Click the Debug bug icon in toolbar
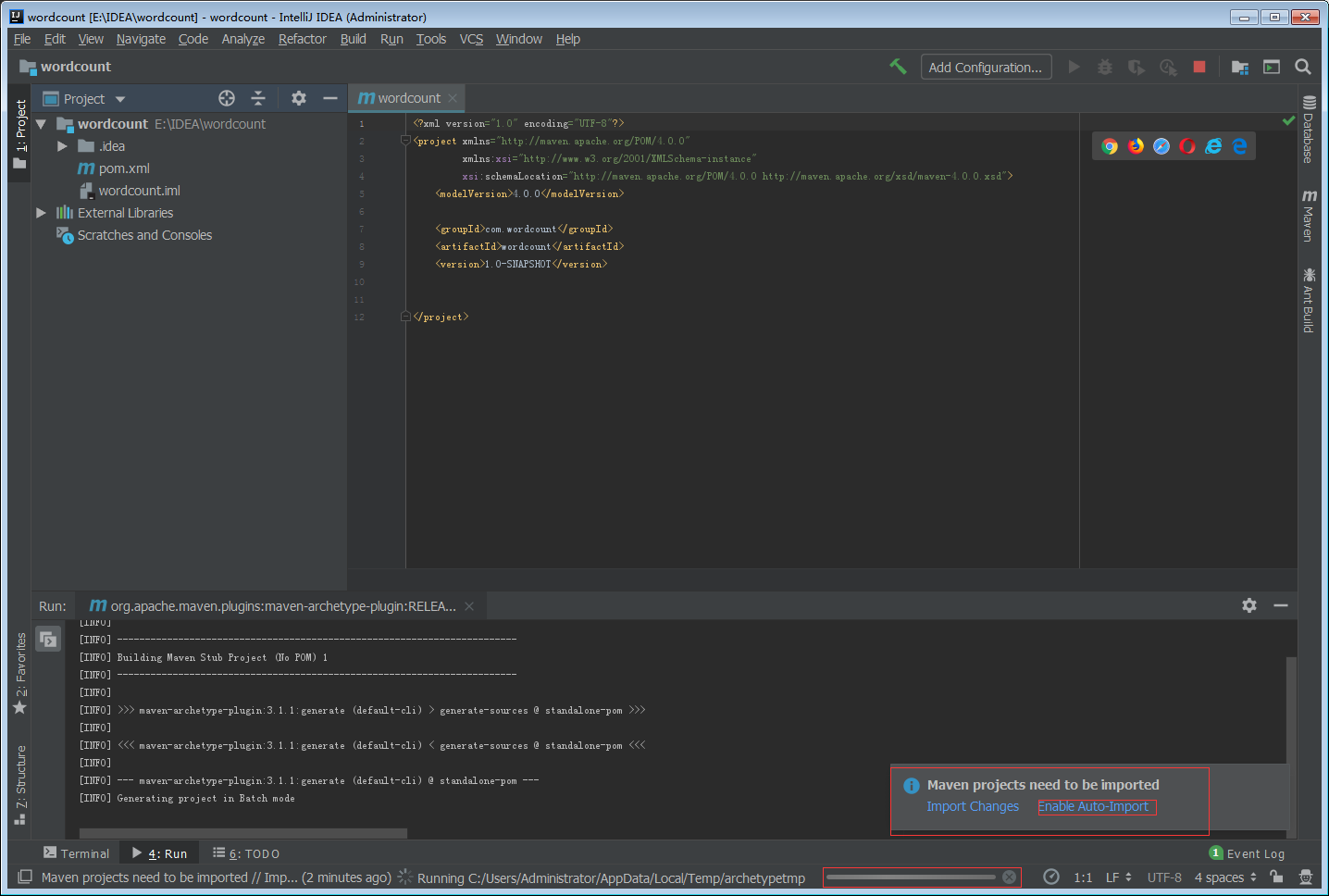The image size is (1329, 896). click(x=1105, y=67)
